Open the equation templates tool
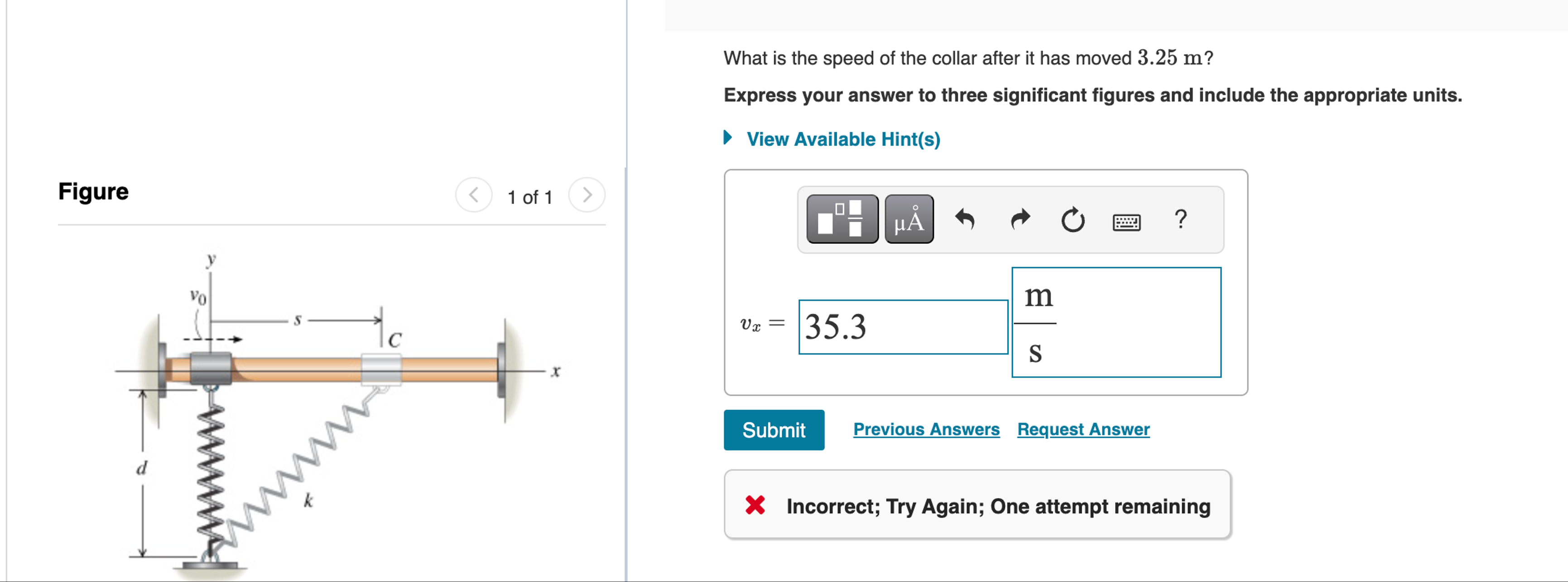Image resolution: width=1568 pixels, height=582 pixels. (842, 221)
